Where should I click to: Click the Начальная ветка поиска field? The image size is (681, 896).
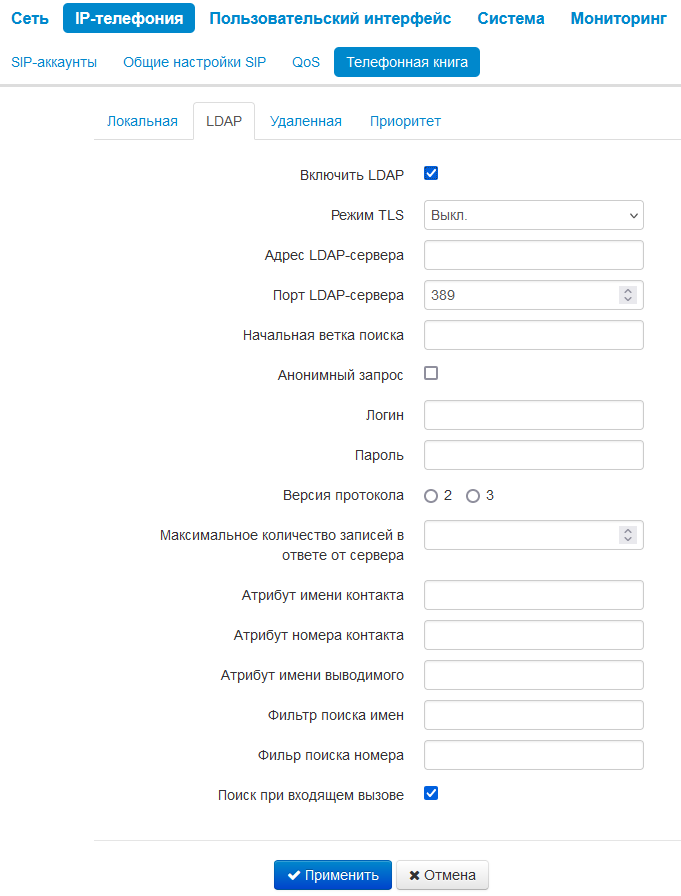coord(534,335)
